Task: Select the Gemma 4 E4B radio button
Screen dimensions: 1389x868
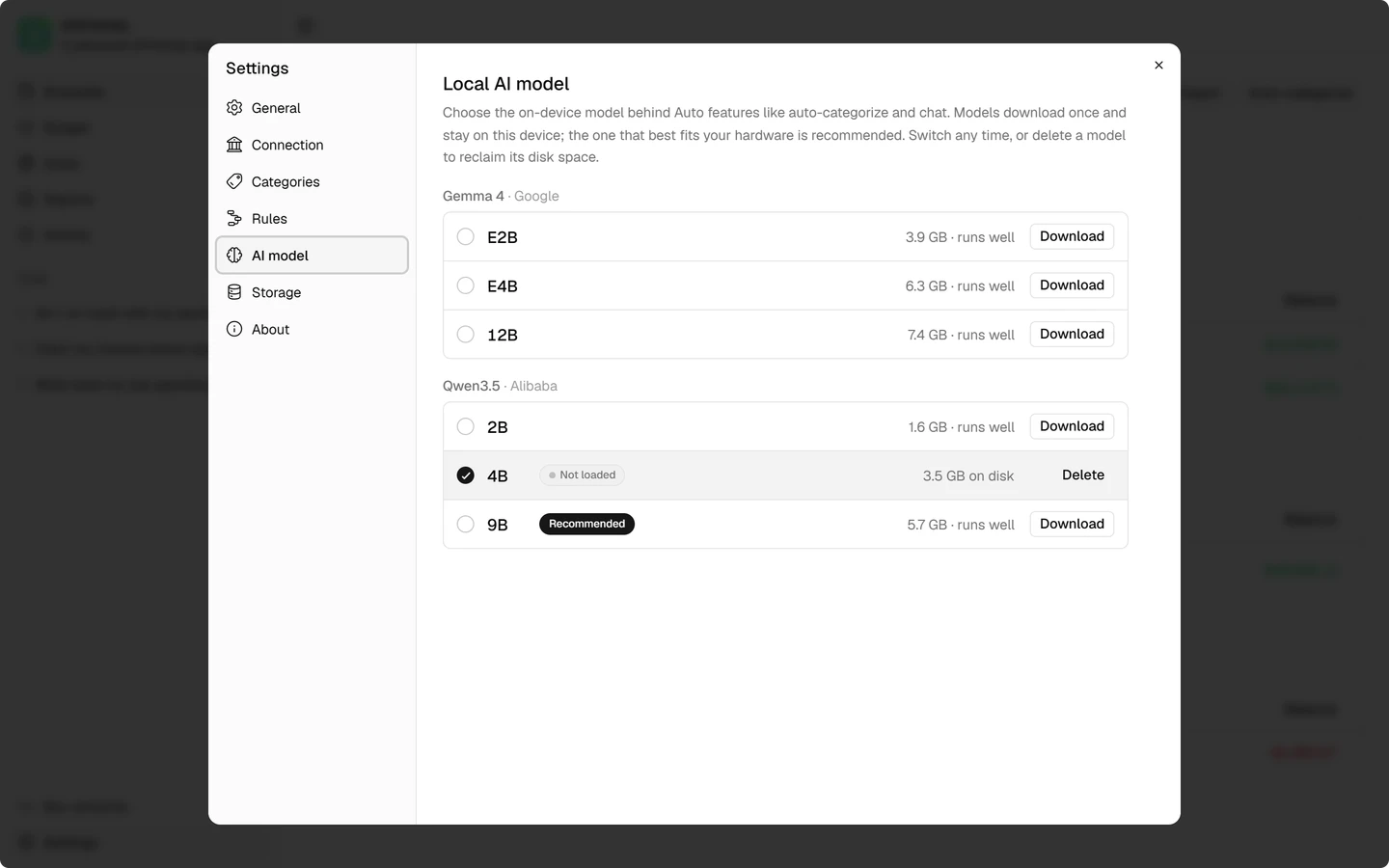Action: click(x=466, y=285)
